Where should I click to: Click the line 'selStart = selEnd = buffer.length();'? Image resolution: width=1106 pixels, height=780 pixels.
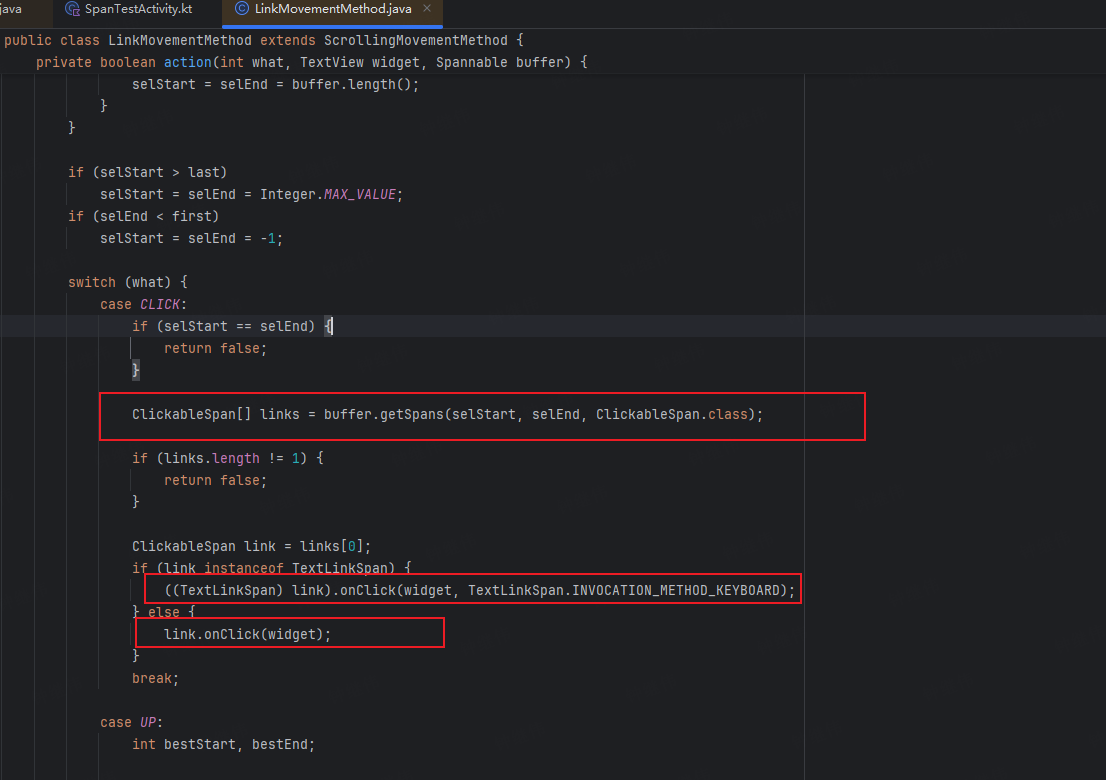[275, 84]
